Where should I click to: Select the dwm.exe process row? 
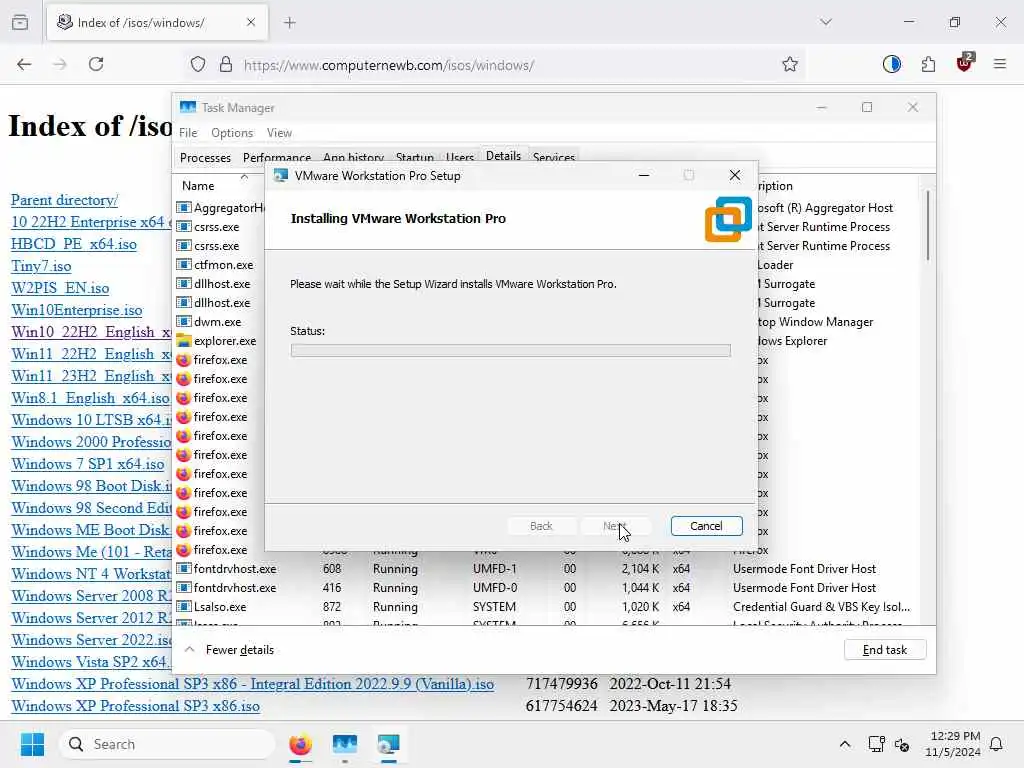219,322
